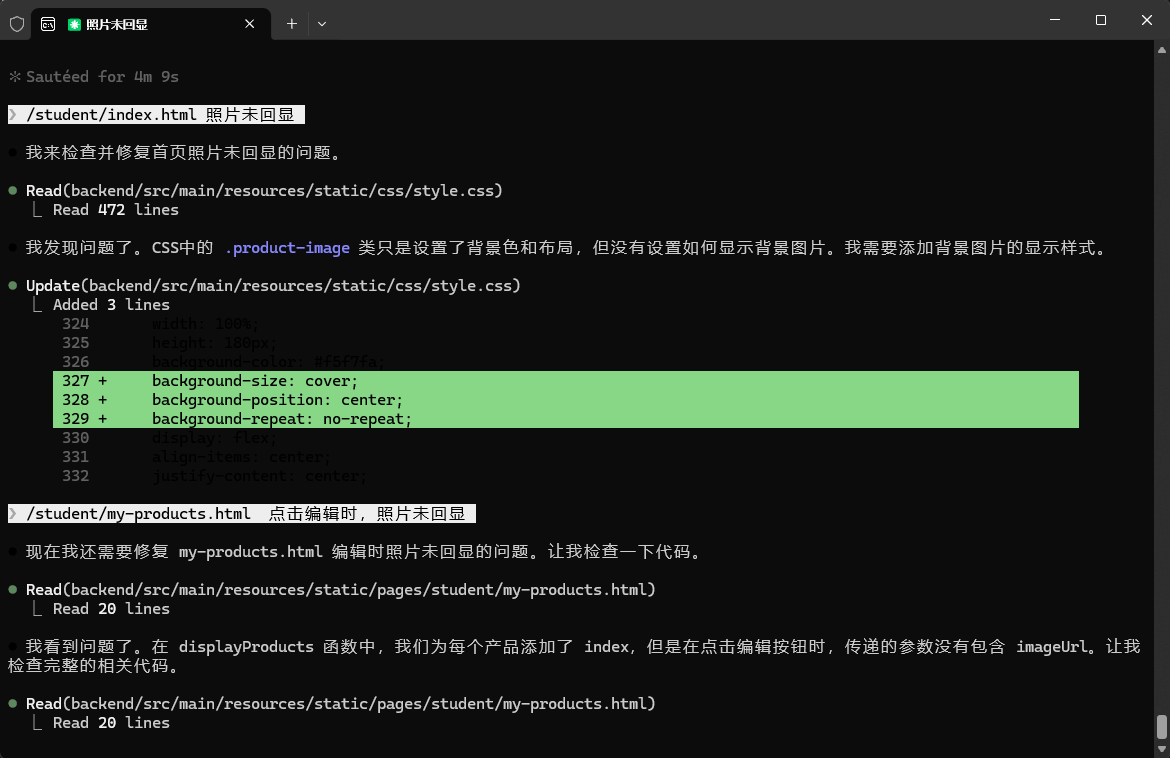
Task: Click the last 'Read 20 lines' result
Action: tap(111, 722)
